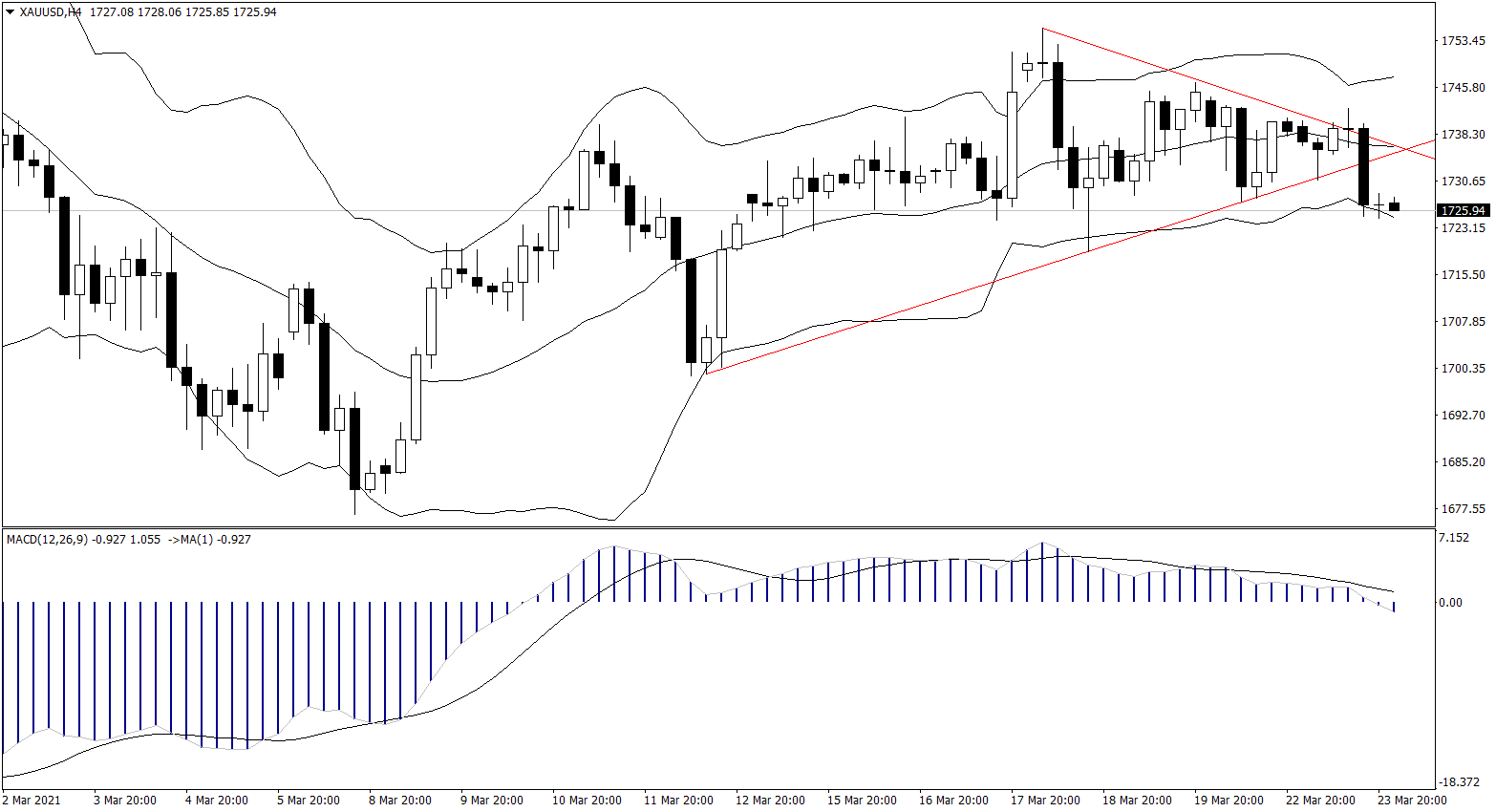Click the 1738.30 price axis label
This screenshot has width=1496, height=812.
[x=1463, y=135]
